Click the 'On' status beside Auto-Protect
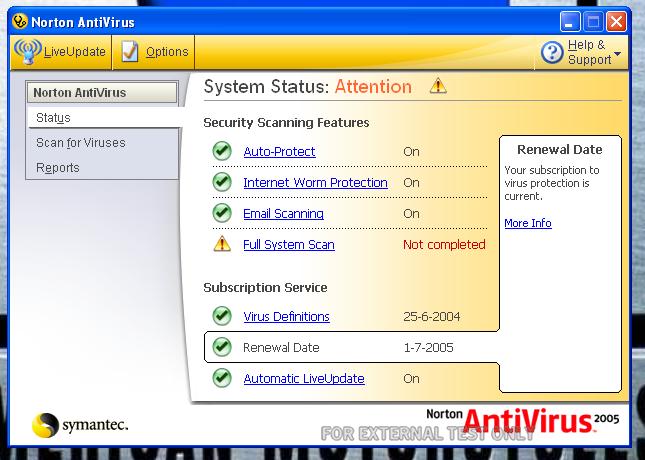Viewport: 645px width, 460px height. point(411,152)
